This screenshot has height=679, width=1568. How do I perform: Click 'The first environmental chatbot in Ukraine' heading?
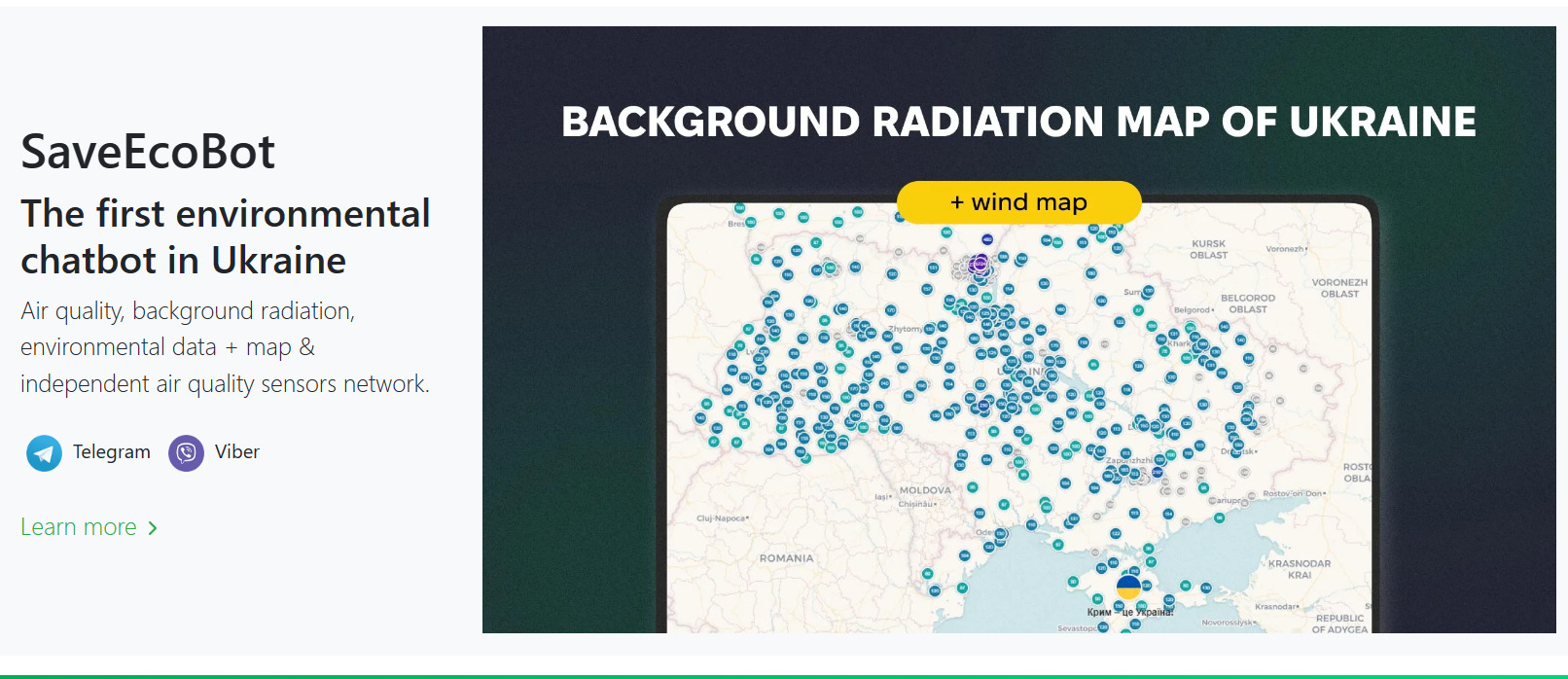click(226, 236)
